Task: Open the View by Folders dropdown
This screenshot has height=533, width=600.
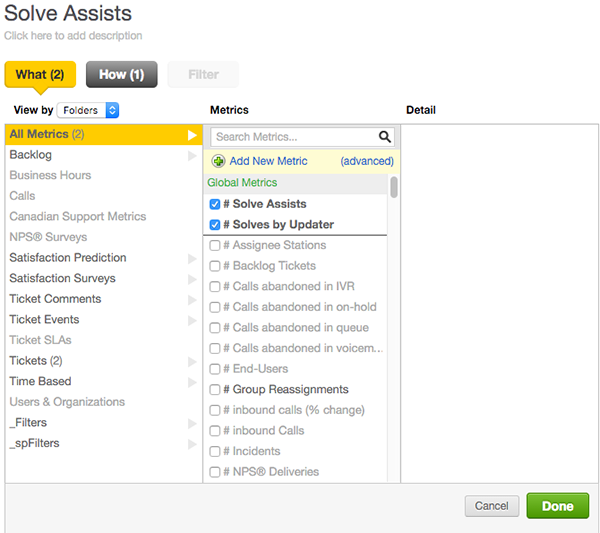Action: 88,110
